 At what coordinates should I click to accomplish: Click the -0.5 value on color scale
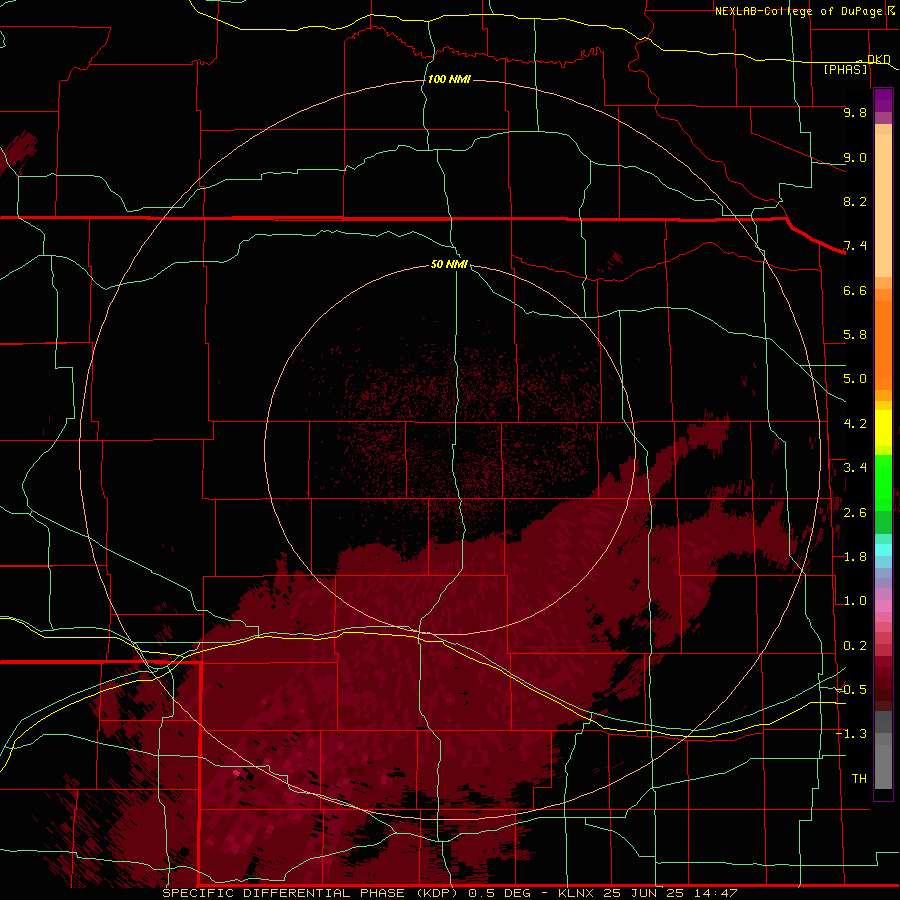coord(852,690)
